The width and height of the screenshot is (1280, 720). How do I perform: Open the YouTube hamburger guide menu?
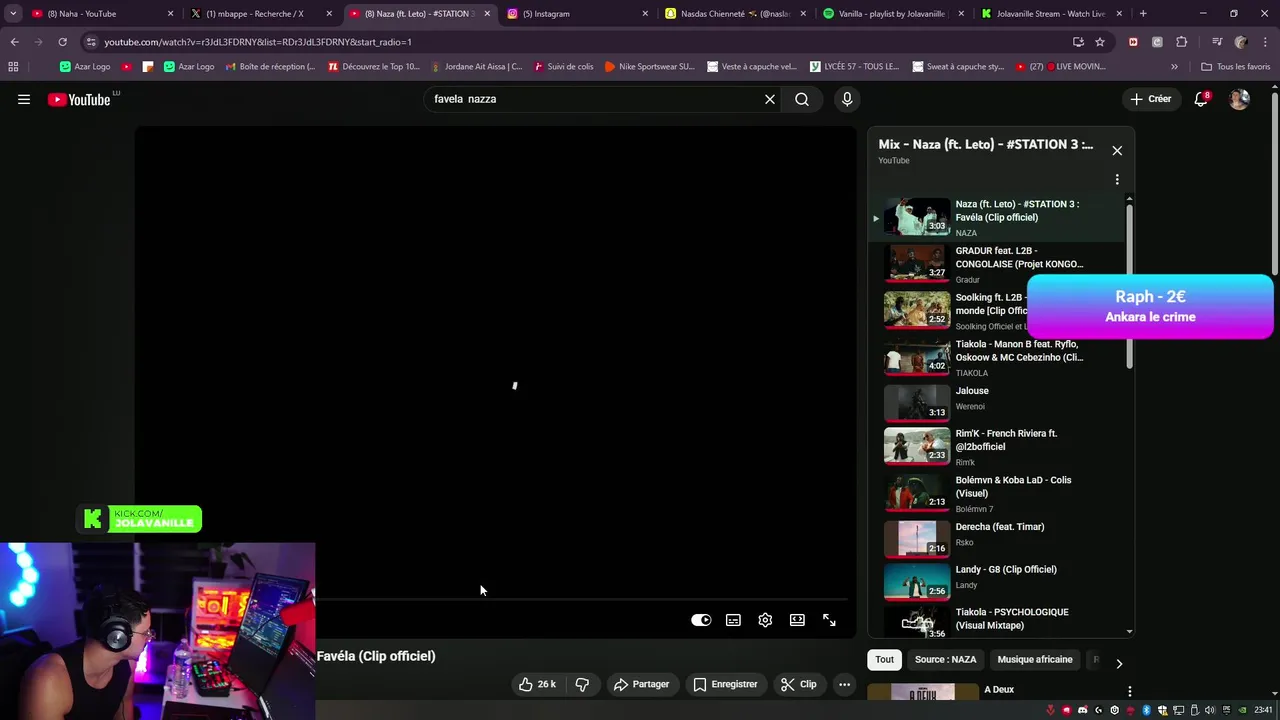click(x=24, y=99)
